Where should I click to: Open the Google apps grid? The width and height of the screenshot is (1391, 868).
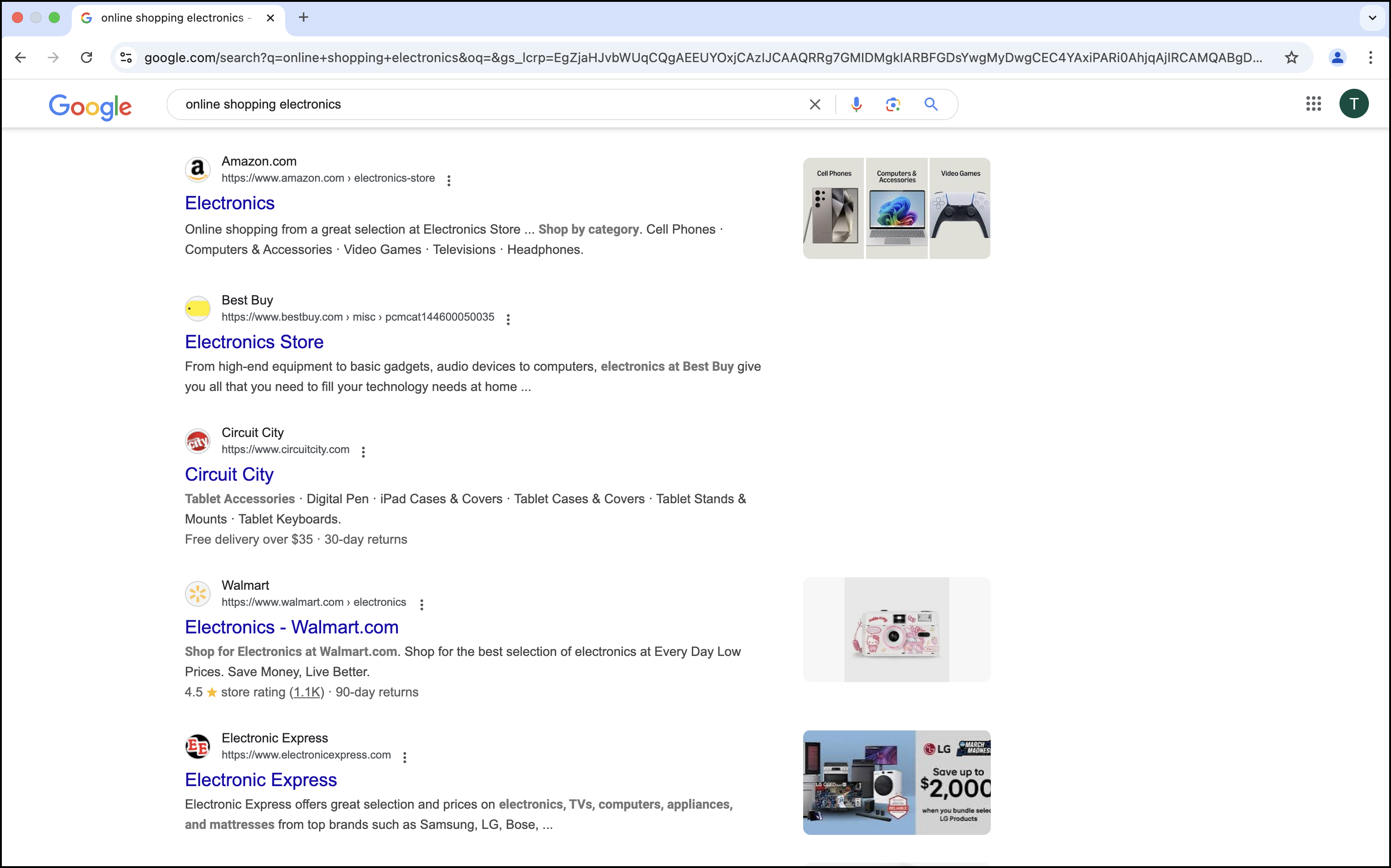coord(1313,104)
